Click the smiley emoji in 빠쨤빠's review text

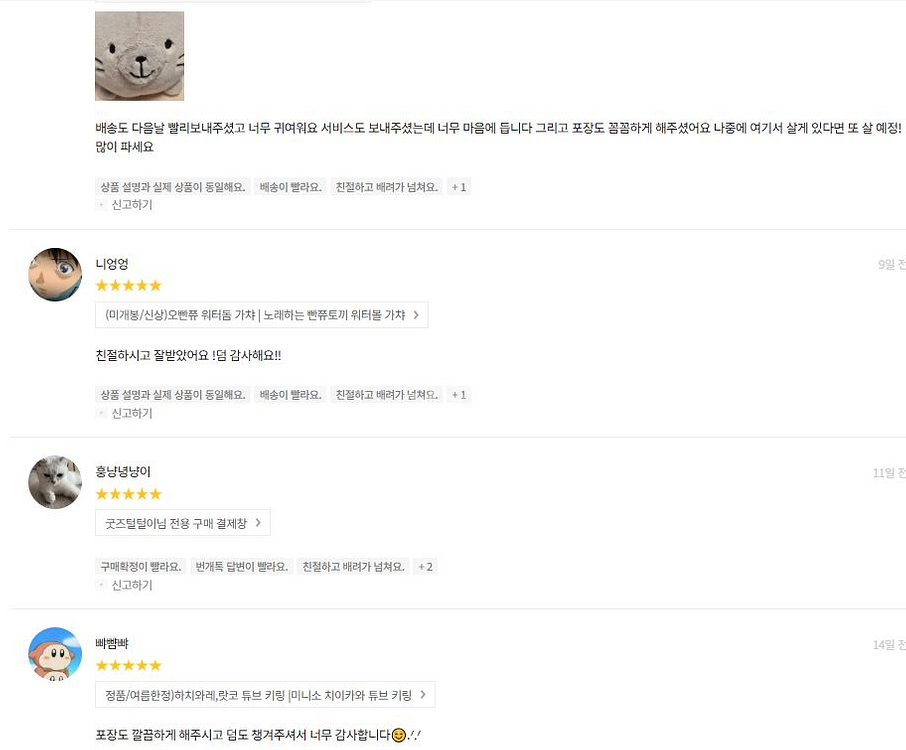tap(398, 734)
